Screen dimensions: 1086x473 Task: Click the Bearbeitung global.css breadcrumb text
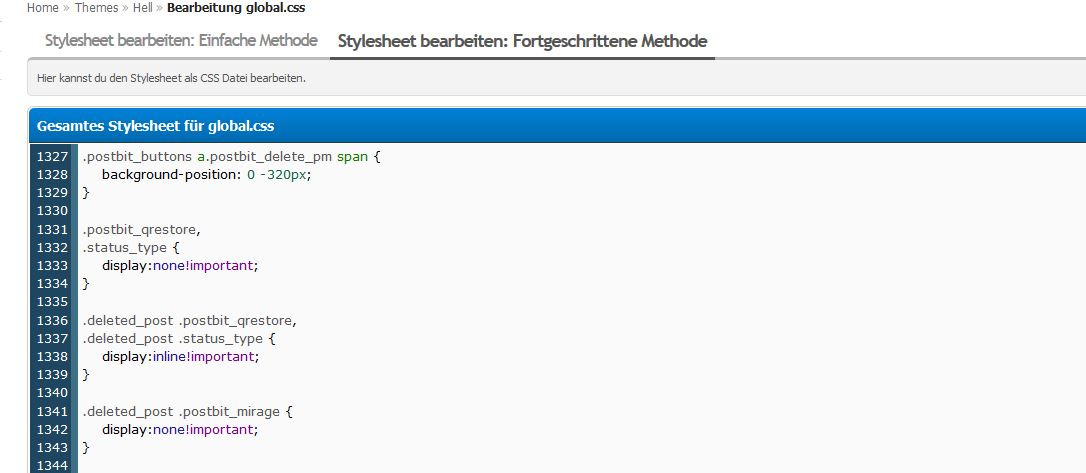coord(236,8)
